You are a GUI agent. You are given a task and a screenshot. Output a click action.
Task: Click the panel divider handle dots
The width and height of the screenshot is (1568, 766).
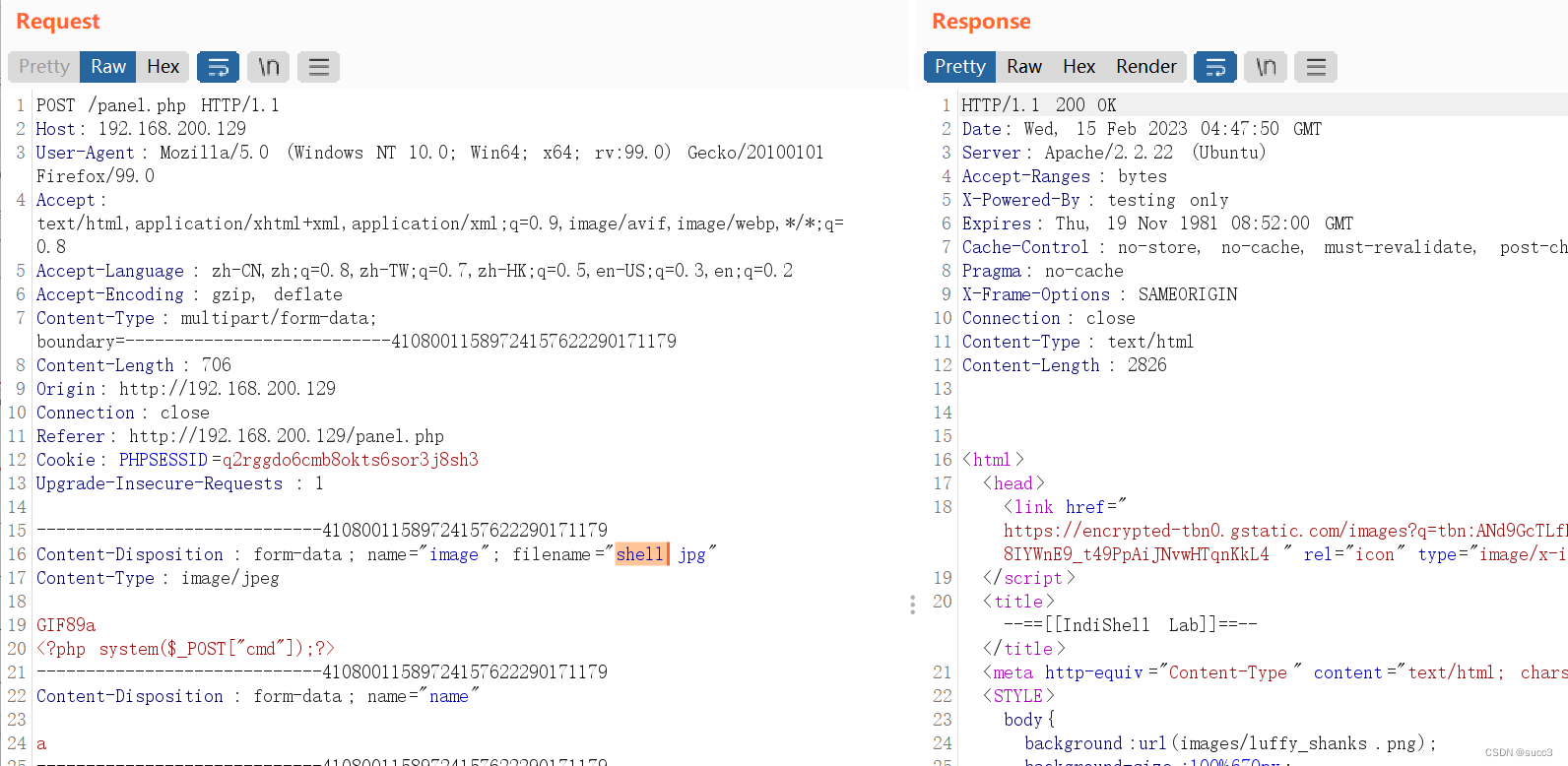913,604
